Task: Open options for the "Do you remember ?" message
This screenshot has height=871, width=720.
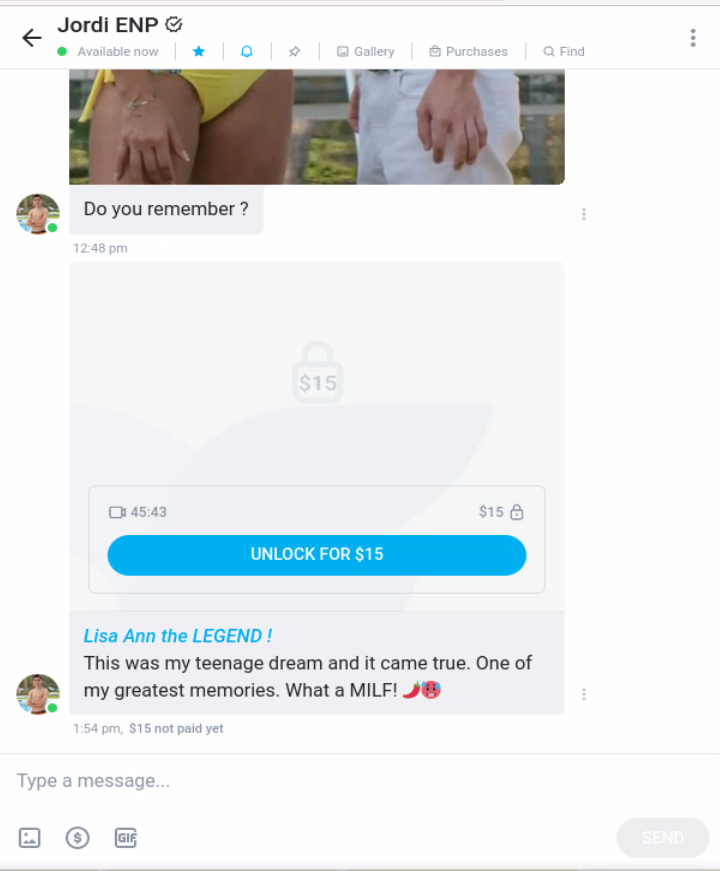Action: [584, 214]
